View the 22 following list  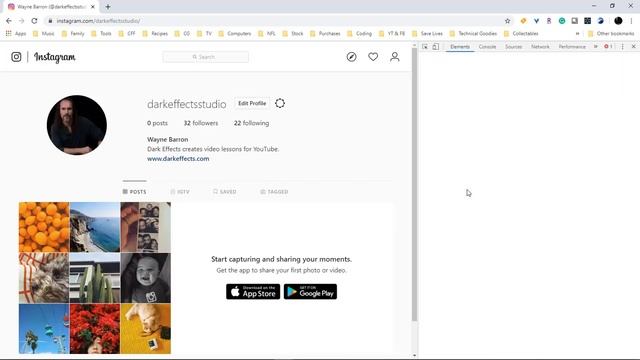pyautogui.click(x=251, y=123)
